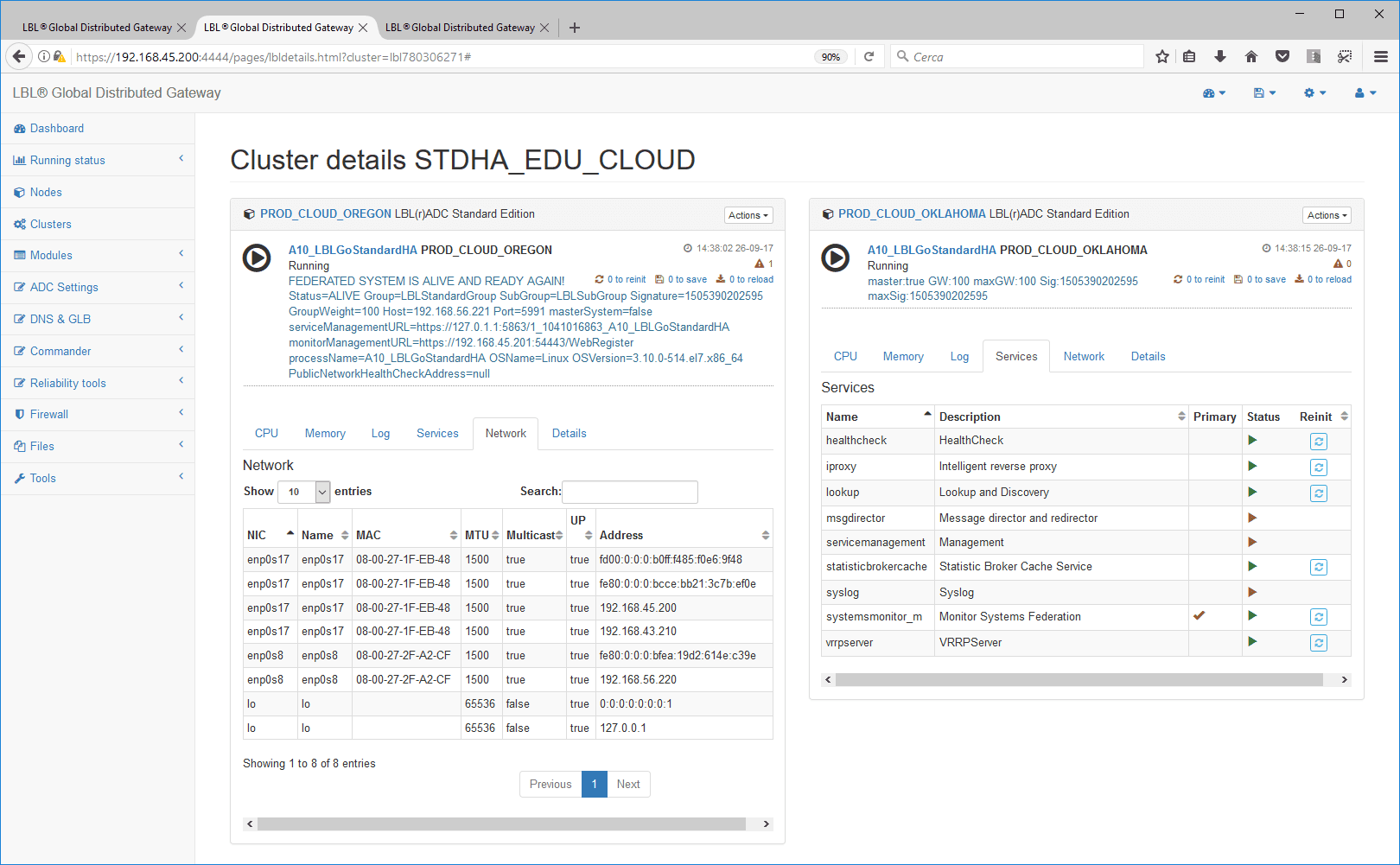This screenshot has height=865, width=1400.
Task: Open Actions dropdown for PROD_CLOUD_OKLAHOMA
Action: click(1327, 215)
